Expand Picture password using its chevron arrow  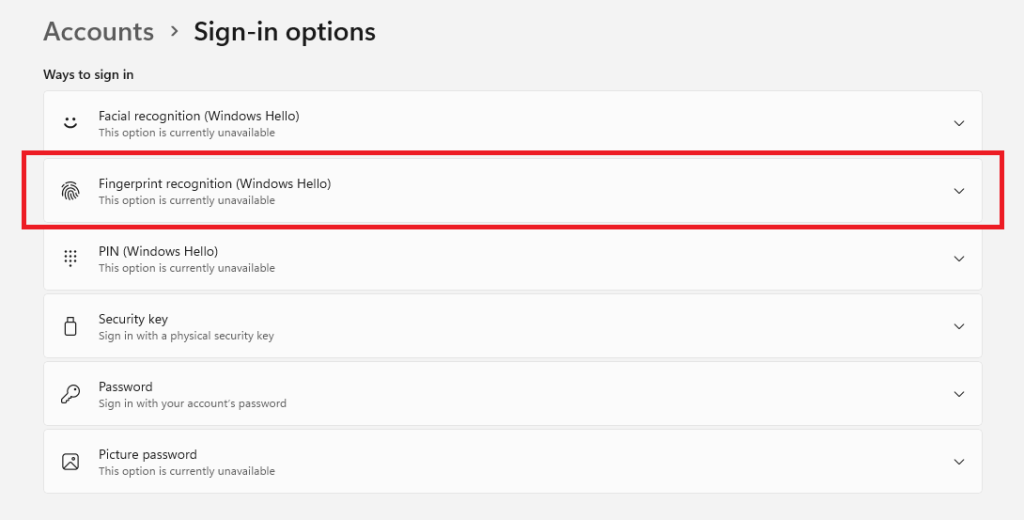[x=959, y=462]
